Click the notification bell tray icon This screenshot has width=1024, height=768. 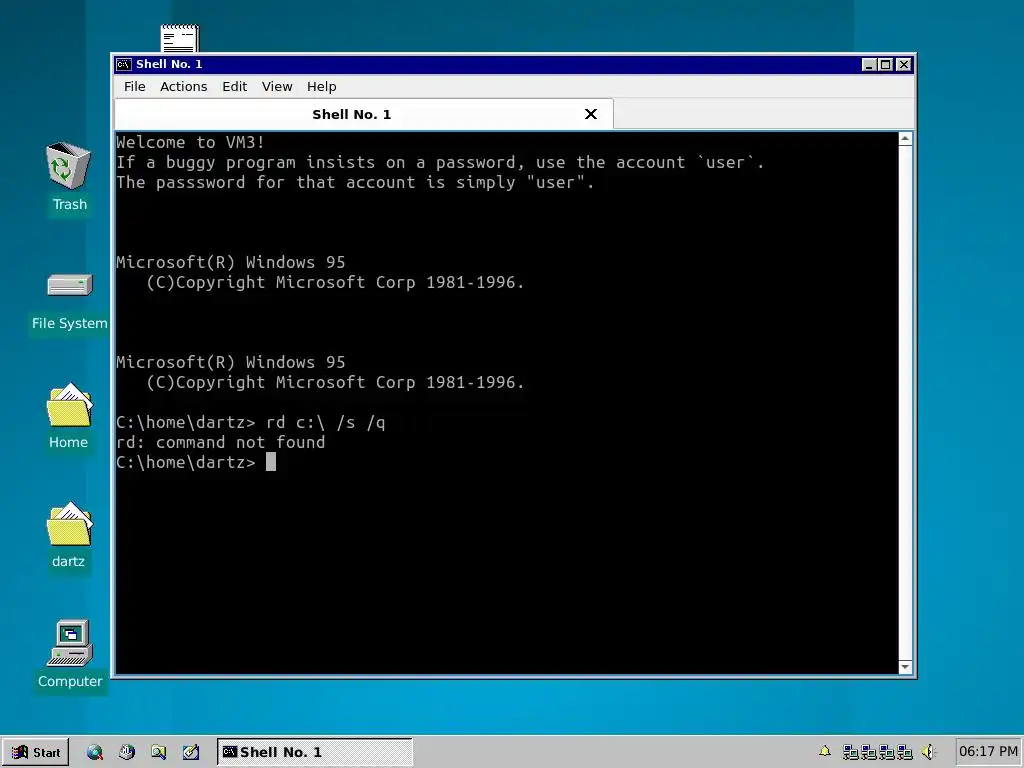click(825, 752)
